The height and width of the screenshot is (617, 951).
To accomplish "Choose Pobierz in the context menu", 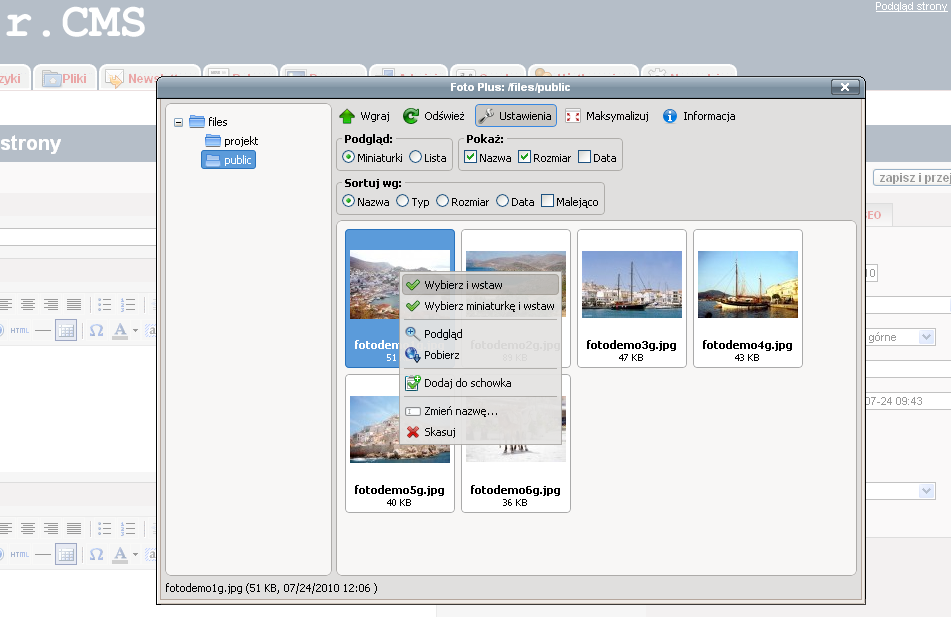I will pyautogui.click(x=480, y=355).
